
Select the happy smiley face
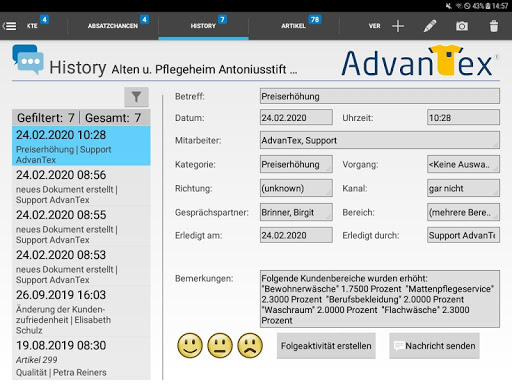coord(190,345)
